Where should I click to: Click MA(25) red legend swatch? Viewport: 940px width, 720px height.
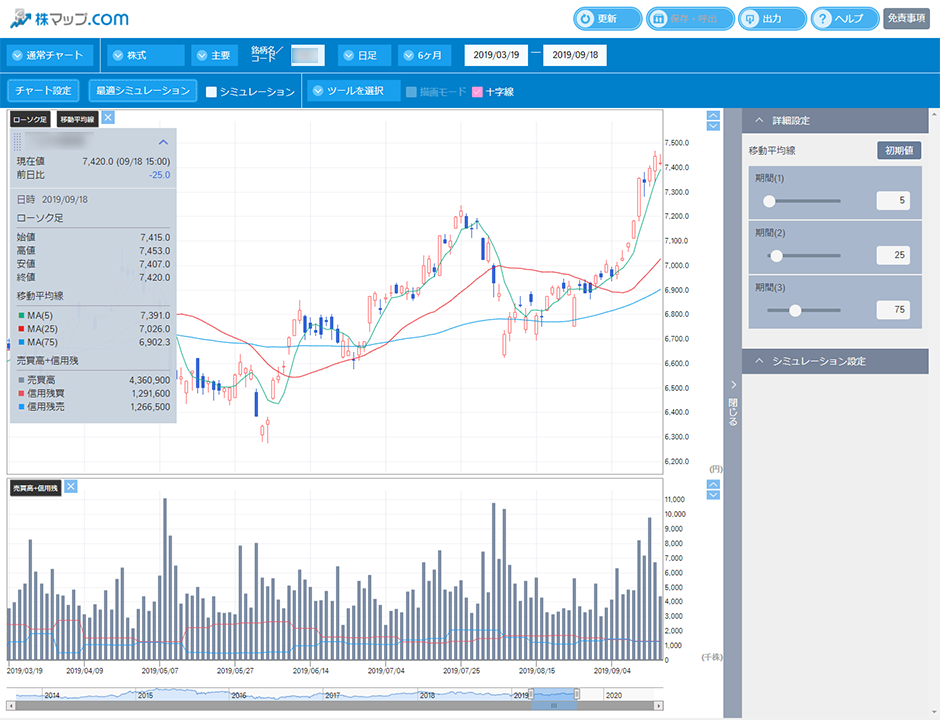21,329
